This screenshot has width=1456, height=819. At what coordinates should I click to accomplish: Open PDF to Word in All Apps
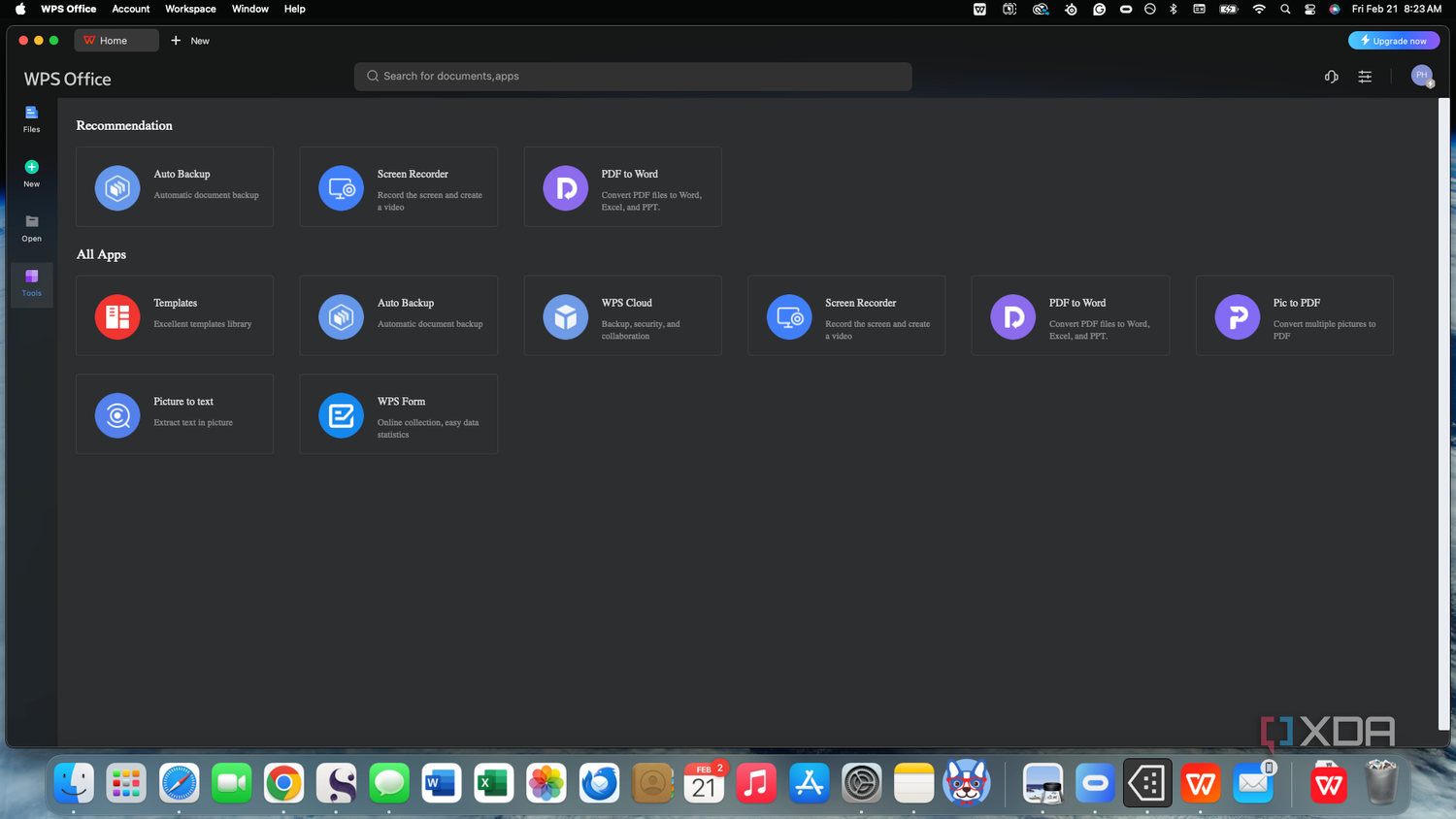point(1071,315)
